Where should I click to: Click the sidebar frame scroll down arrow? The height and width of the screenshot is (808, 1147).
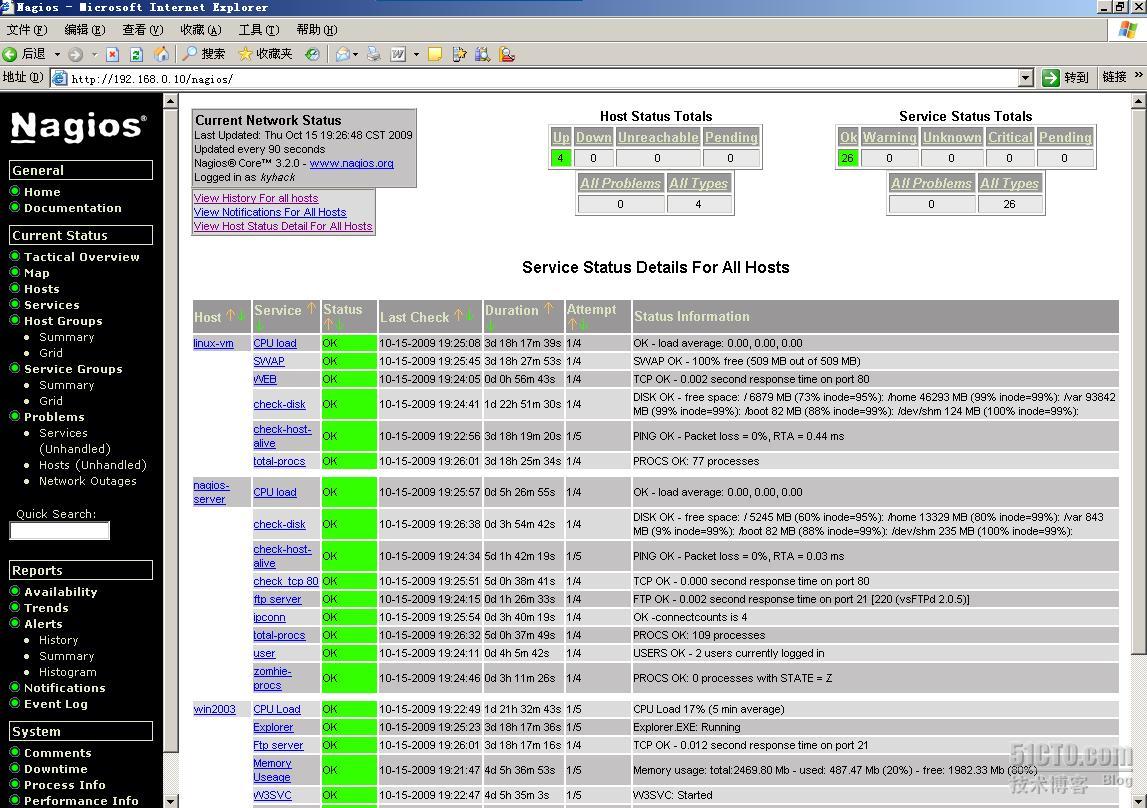tap(170, 801)
